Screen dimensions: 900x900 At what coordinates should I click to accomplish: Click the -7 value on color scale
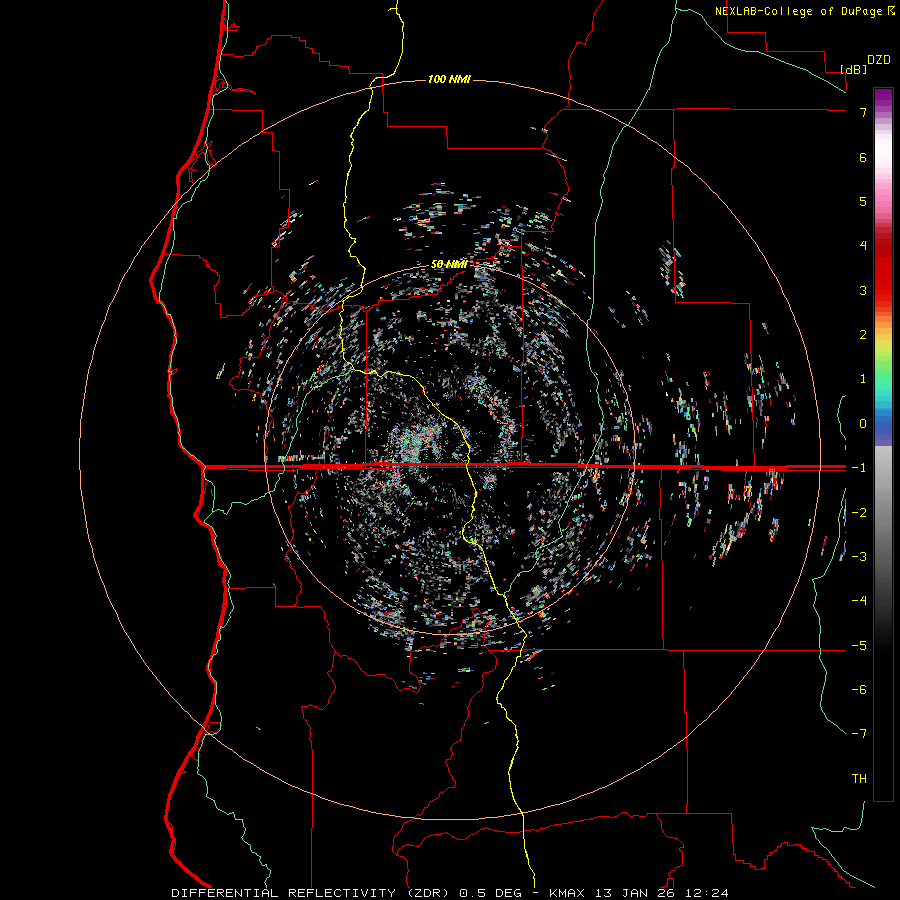859,734
